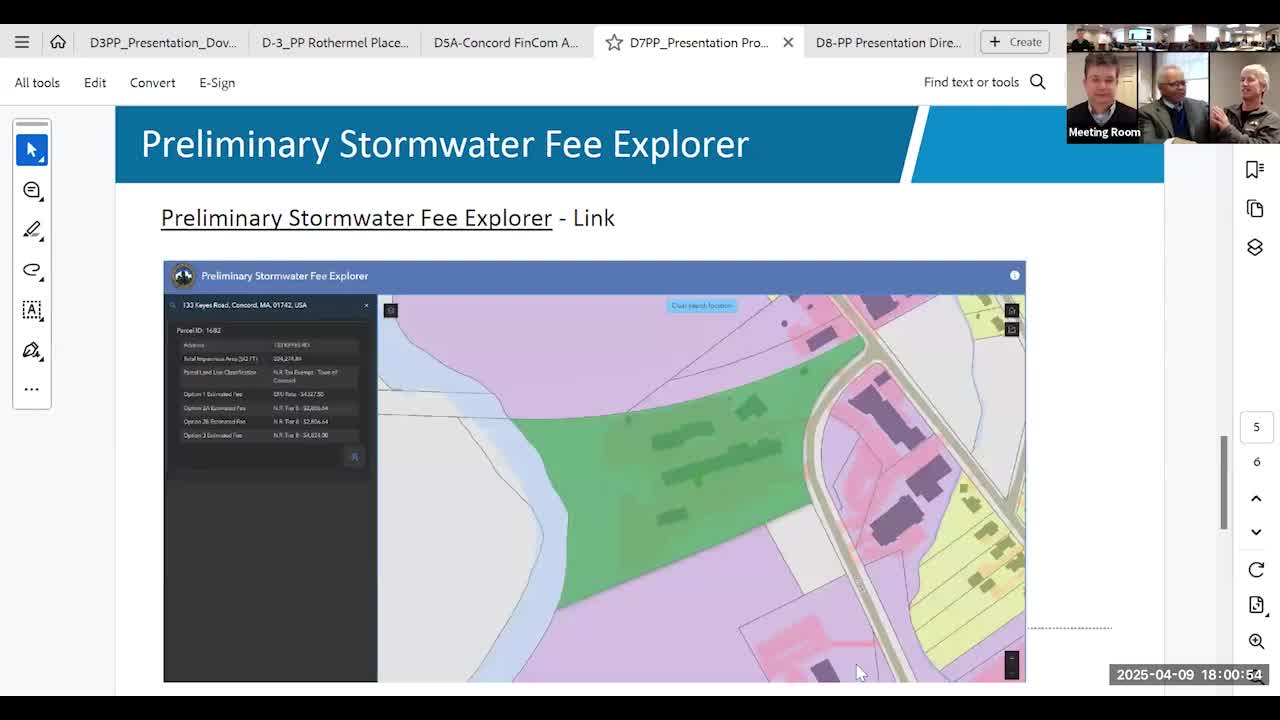Expand more tools via the ellipsis

point(32,389)
